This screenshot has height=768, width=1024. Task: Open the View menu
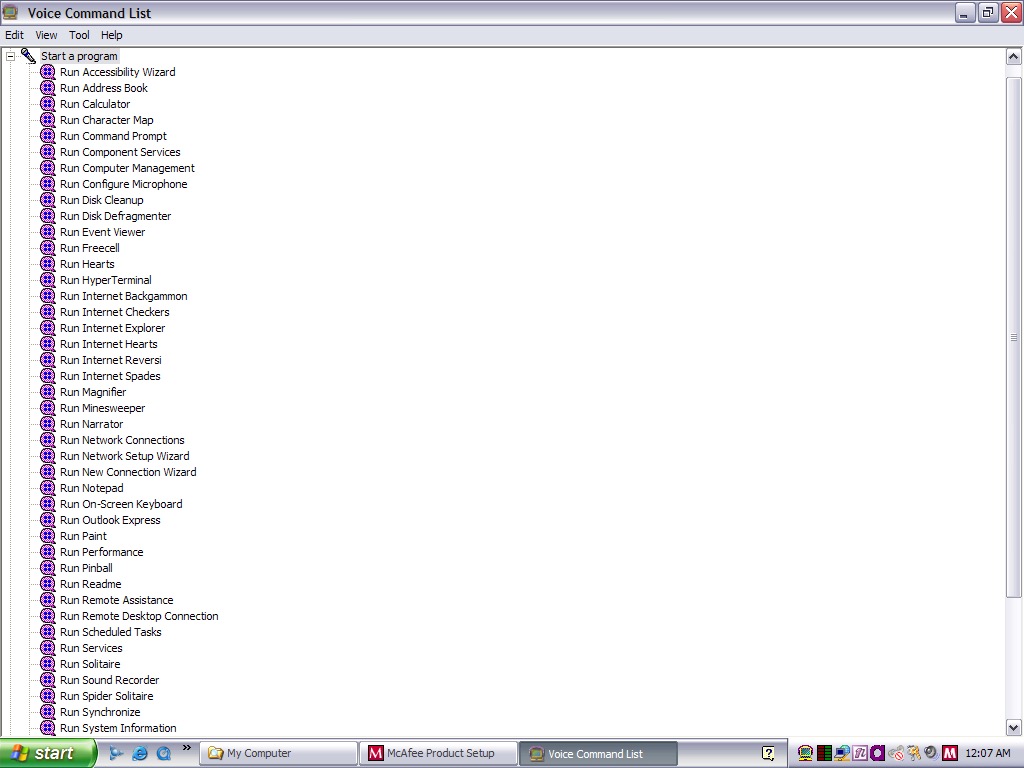47,35
